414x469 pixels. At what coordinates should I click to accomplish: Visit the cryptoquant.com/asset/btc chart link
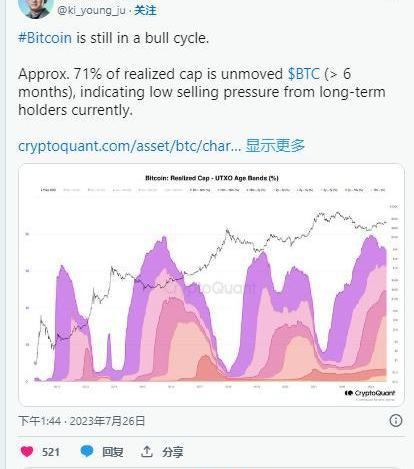tap(129, 146)
